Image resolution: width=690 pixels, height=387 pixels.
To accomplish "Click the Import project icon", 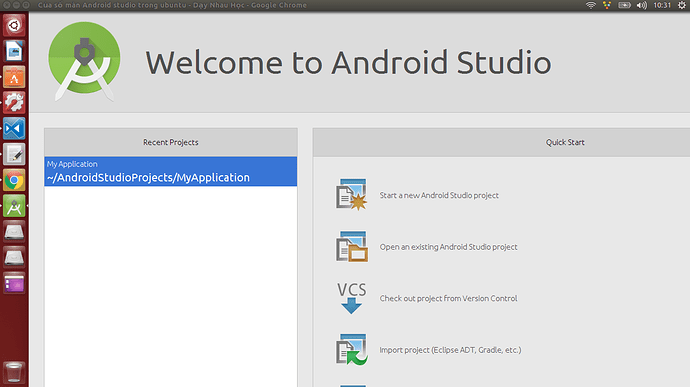I will [352, 350].
